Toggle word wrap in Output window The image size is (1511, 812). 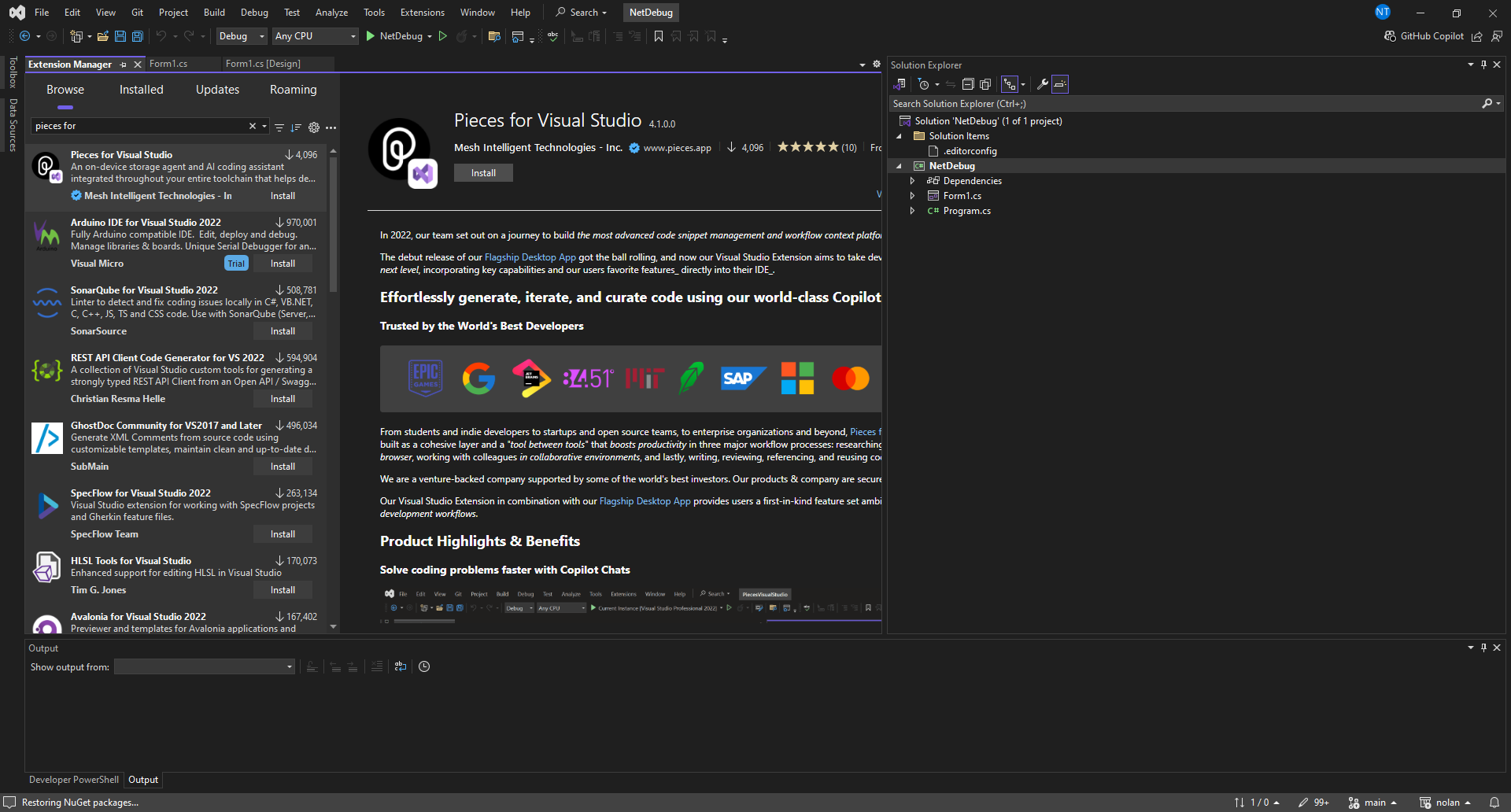point(401,666)
